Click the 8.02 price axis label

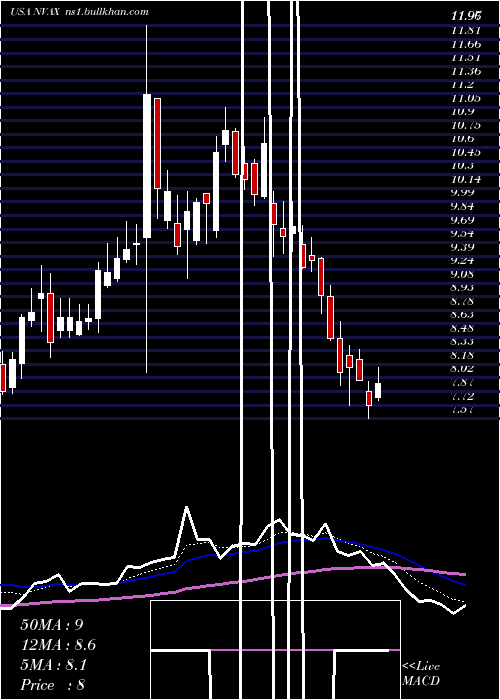(464, 369)
